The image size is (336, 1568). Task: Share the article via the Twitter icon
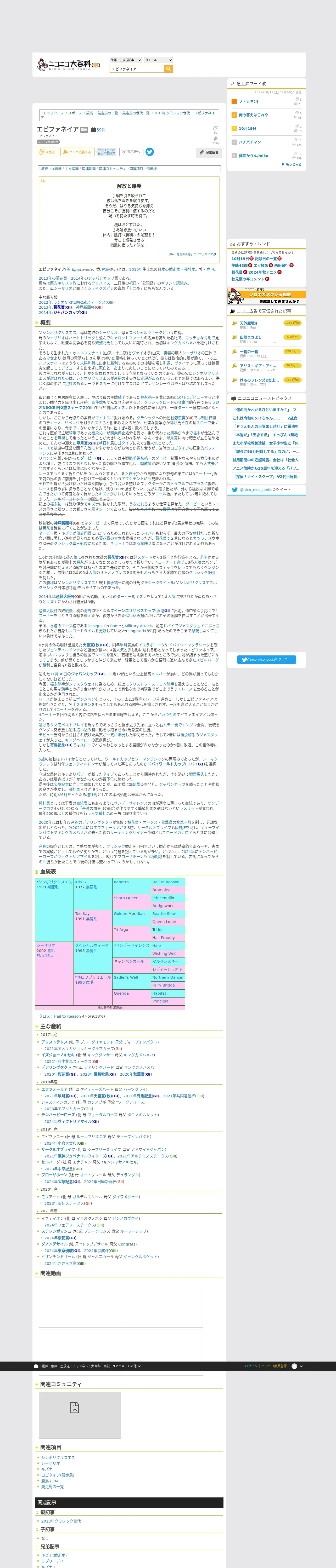pos(149,152)
